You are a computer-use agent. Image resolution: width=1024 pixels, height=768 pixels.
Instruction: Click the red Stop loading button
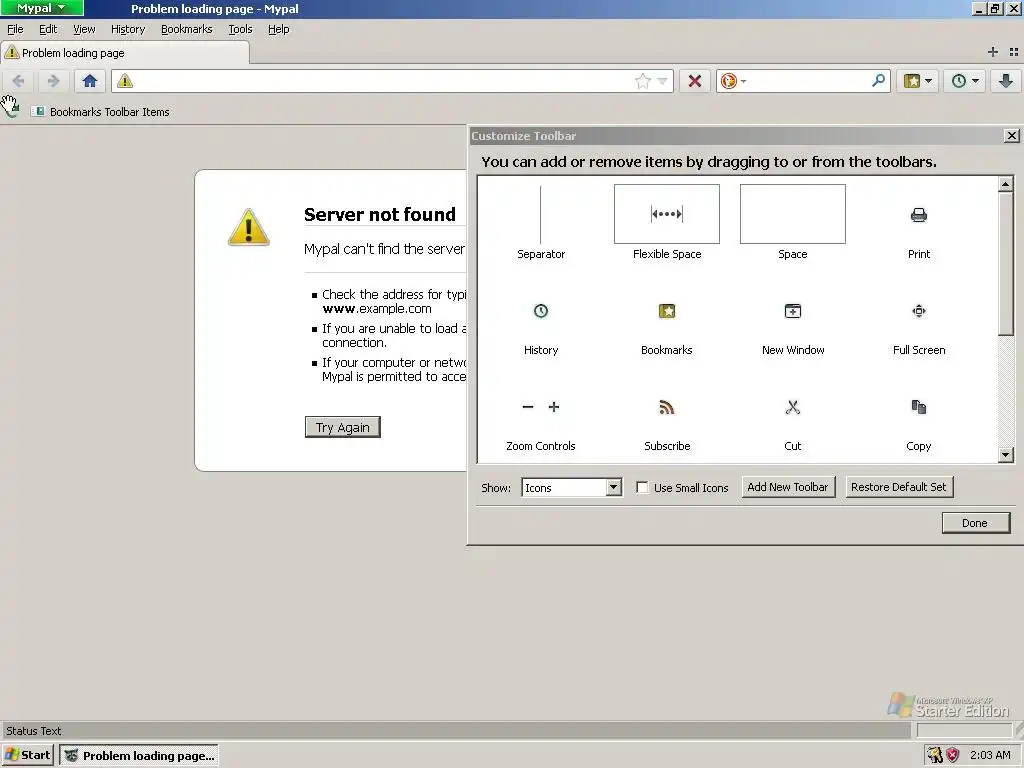(695, 81)
